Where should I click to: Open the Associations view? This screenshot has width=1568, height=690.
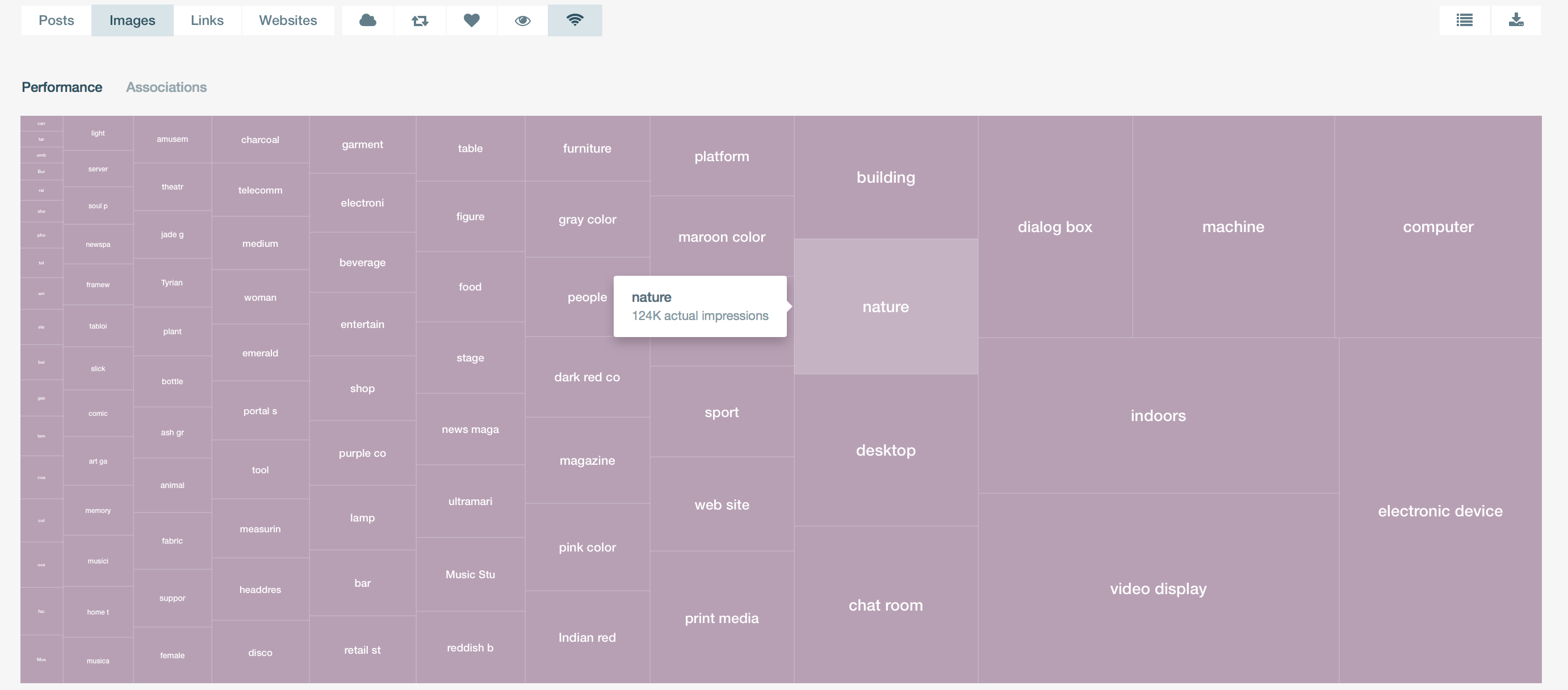(166, 87)
